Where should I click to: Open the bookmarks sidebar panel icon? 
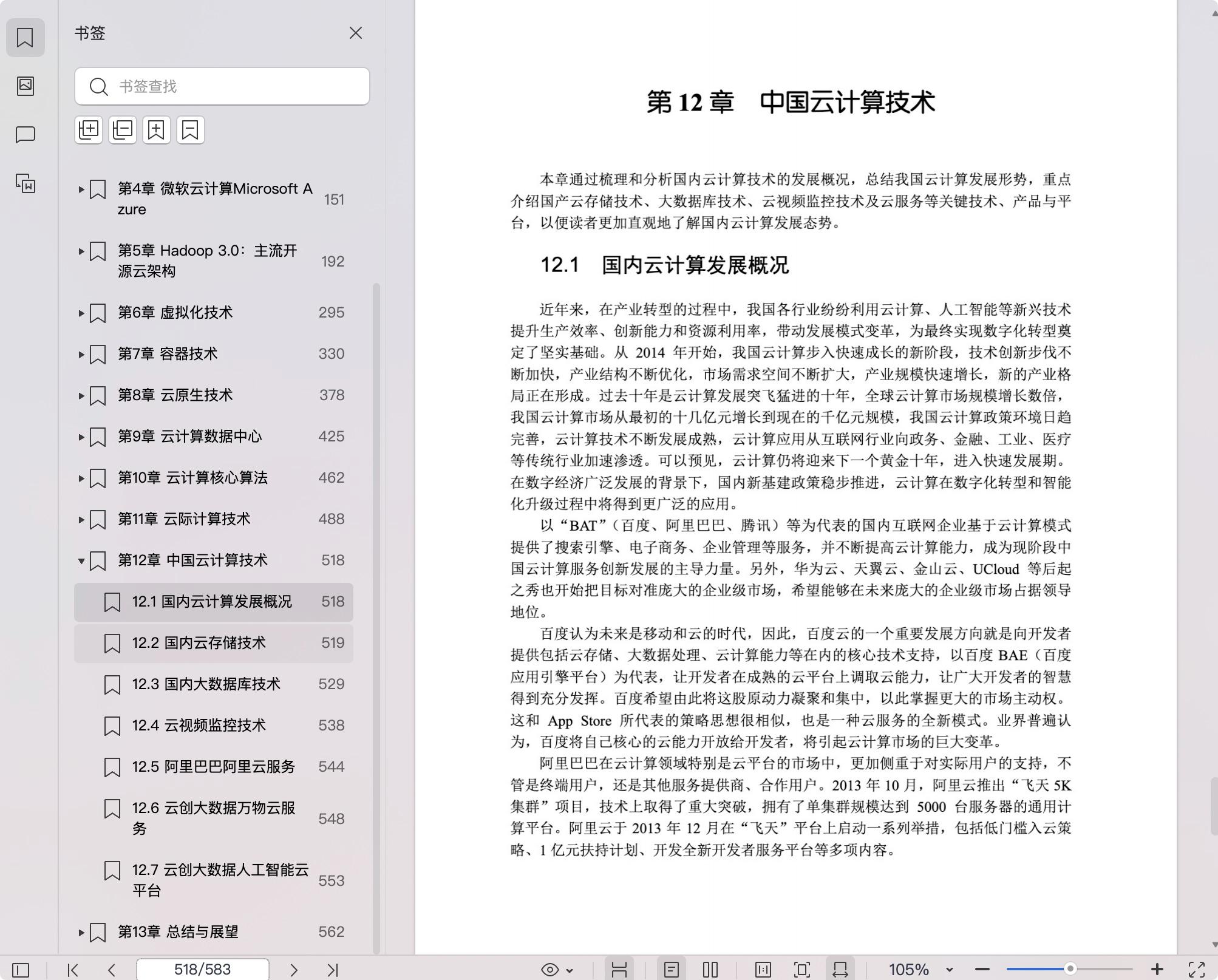click(x=25, y=38)
